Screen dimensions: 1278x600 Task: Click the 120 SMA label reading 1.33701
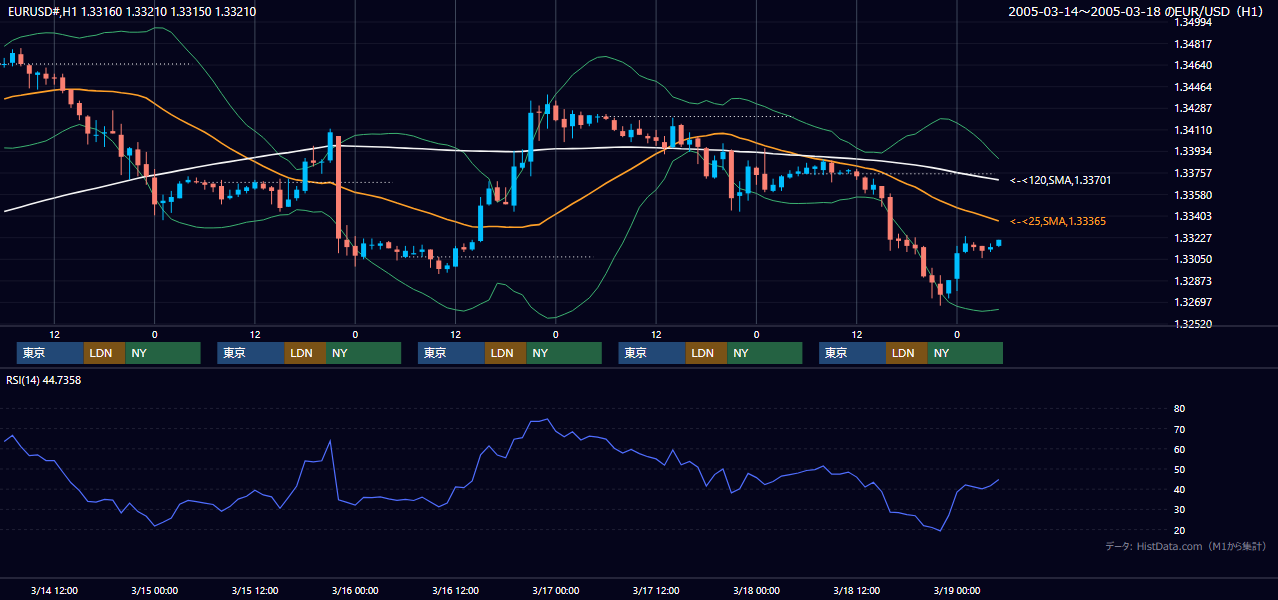click(1061, 180)
